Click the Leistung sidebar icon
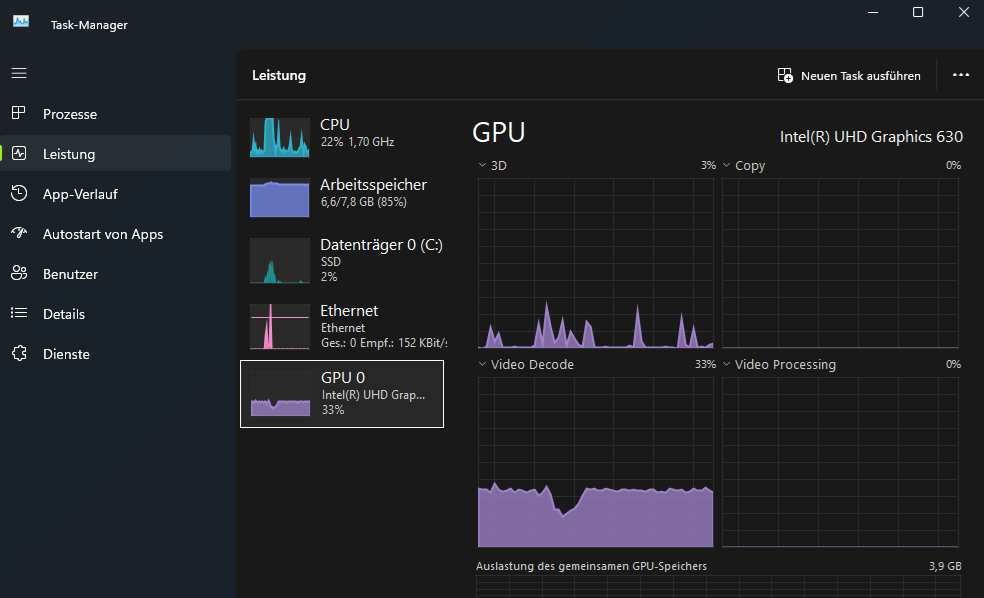 (x=19, y=153)
